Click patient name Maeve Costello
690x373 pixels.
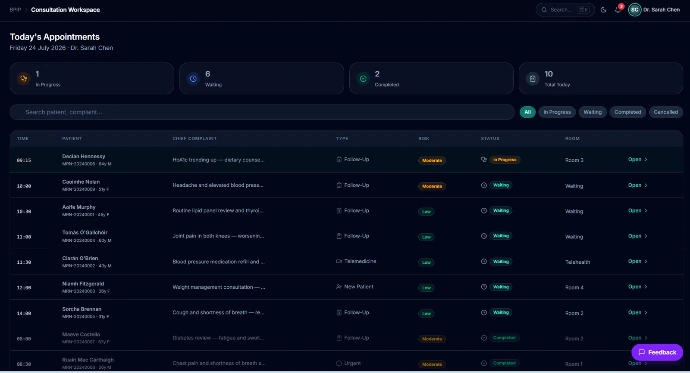[x=81, y=334]
